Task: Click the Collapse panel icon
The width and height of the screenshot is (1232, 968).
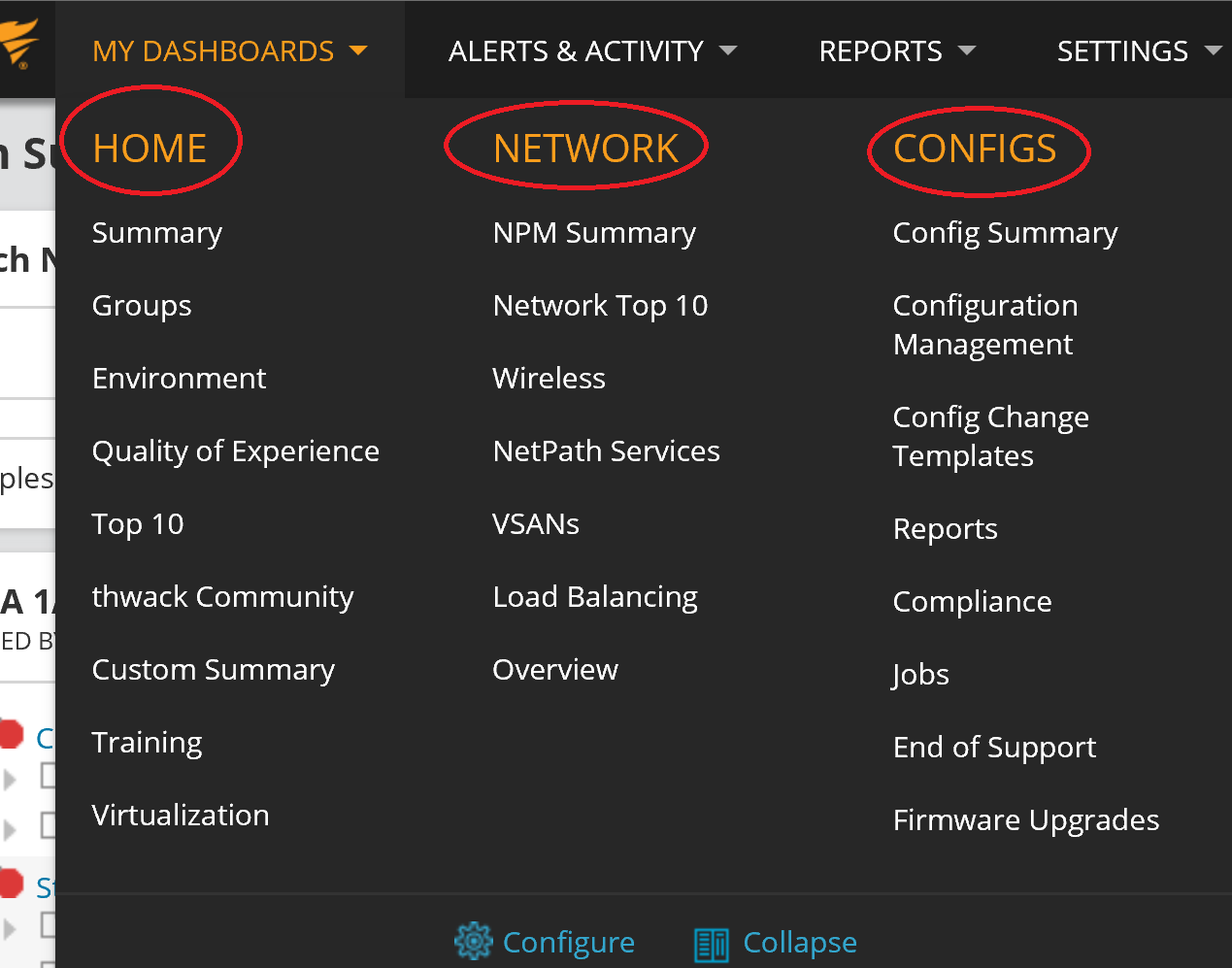Action: [712, 944]
